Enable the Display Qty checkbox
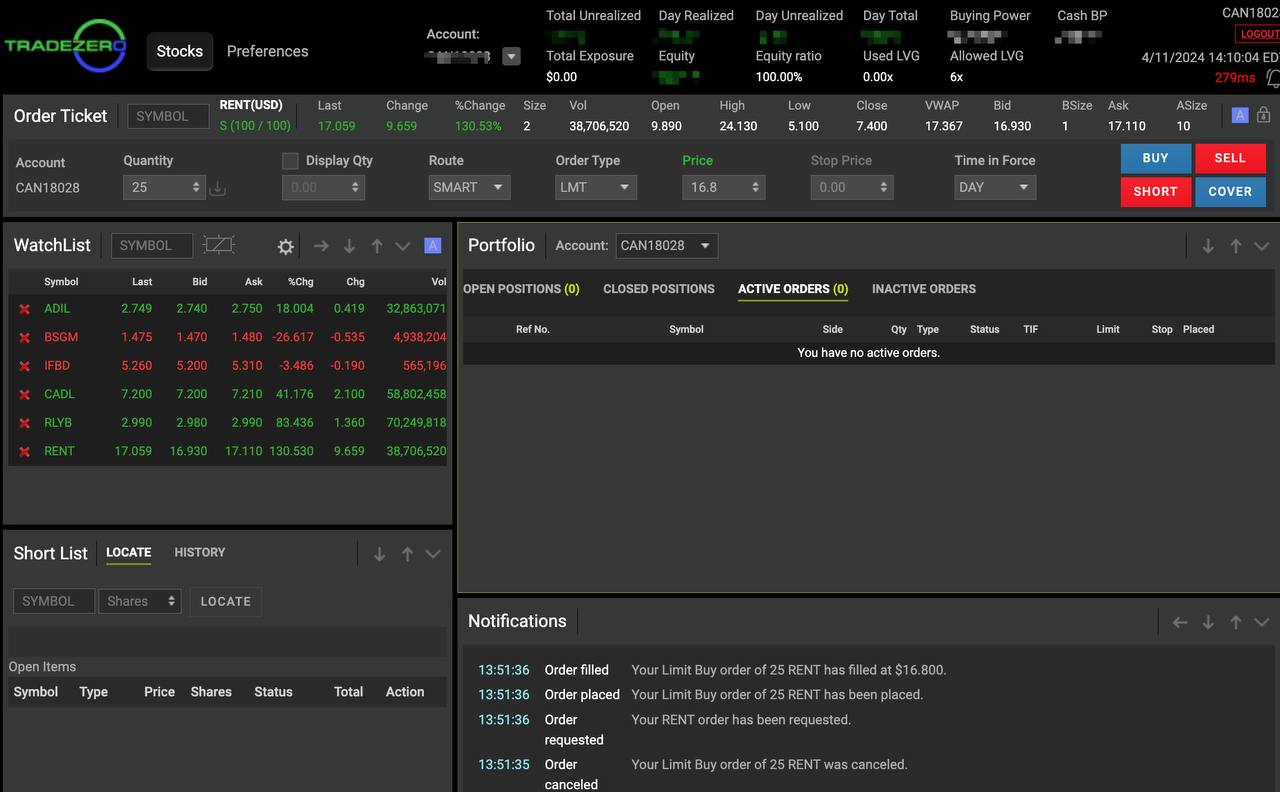This screenshot has width=1280, height=792. coord(290,161)
